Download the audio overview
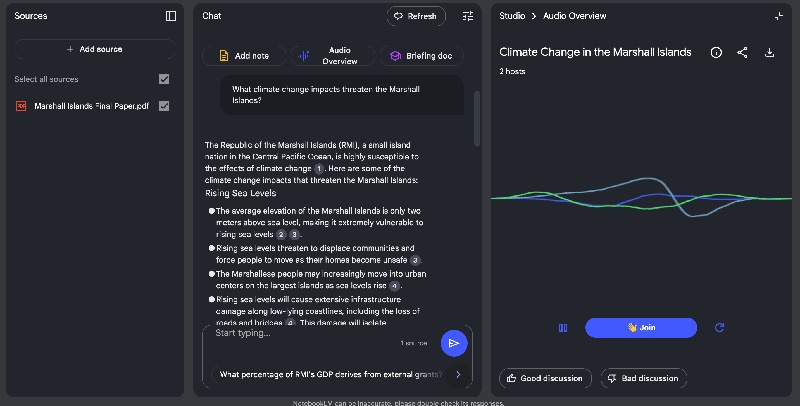The image size is (800, 406). (x=769, y=52)
